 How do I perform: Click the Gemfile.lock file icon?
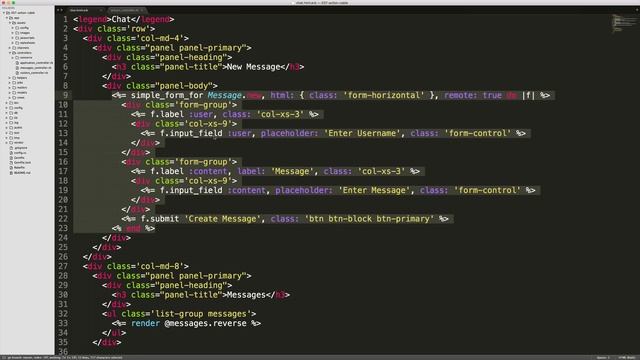tap(11, 162)
